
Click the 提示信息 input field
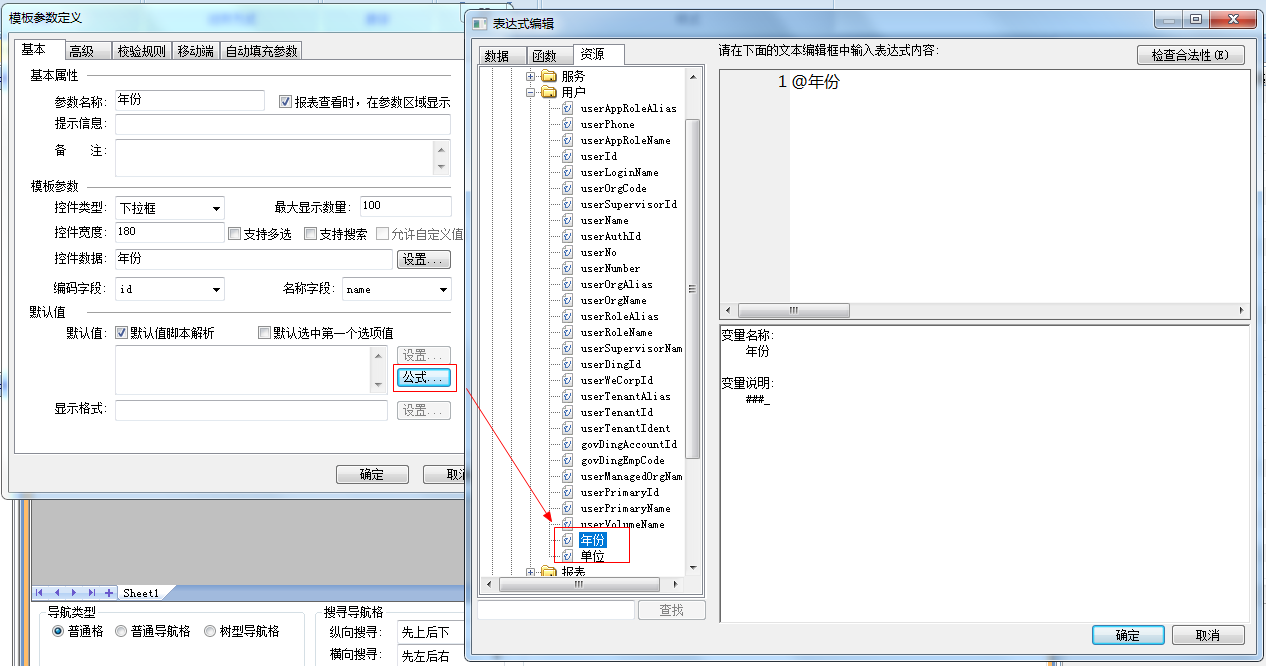pos(283,124)
